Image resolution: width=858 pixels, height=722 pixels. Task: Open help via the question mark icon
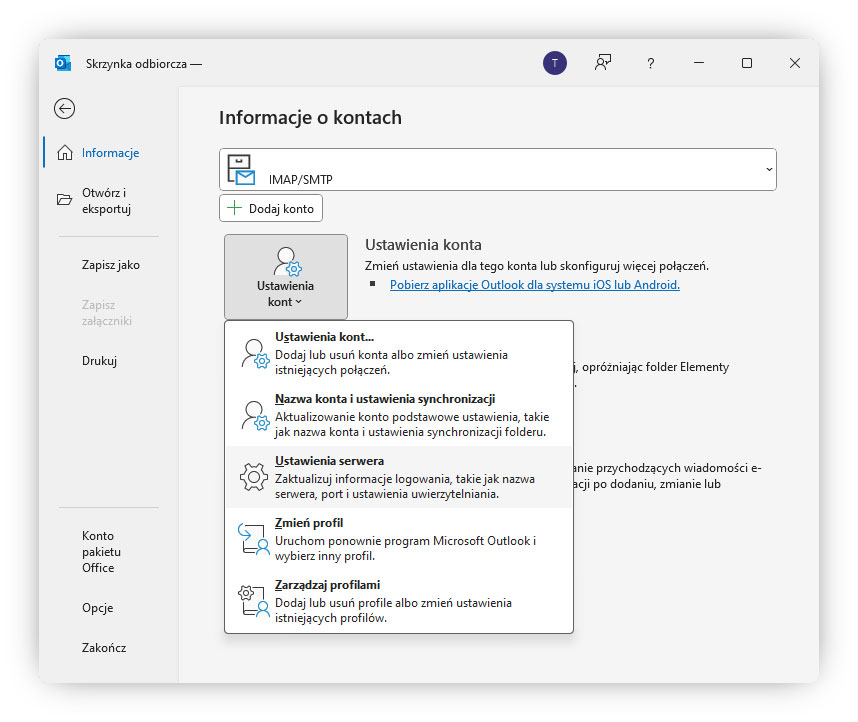[x=650, y=62]
